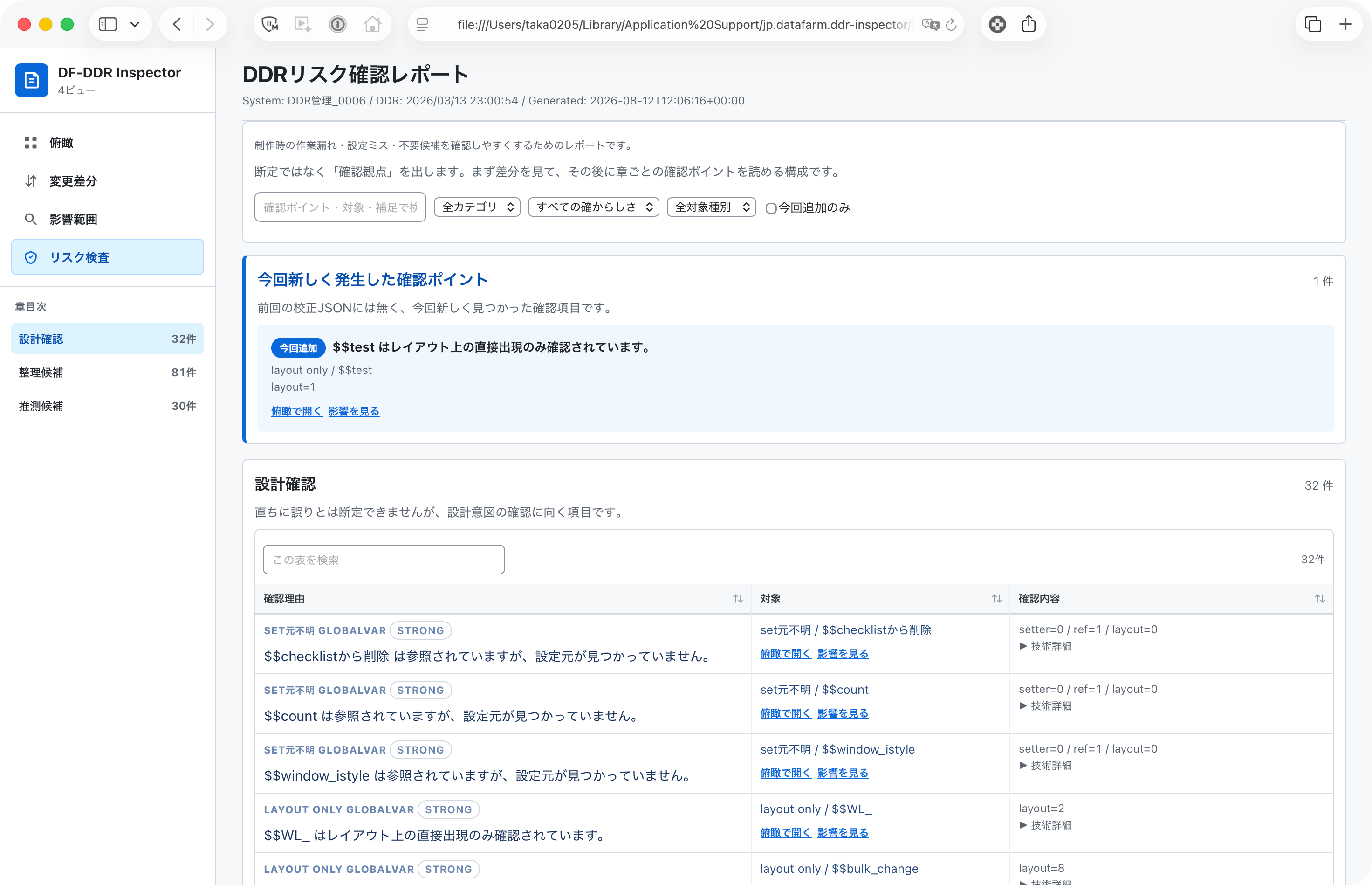1372x885 pixels.
Task: Open the すべての確からしさ dropdown
Action: pyautogui.click(x=593, y=207)
